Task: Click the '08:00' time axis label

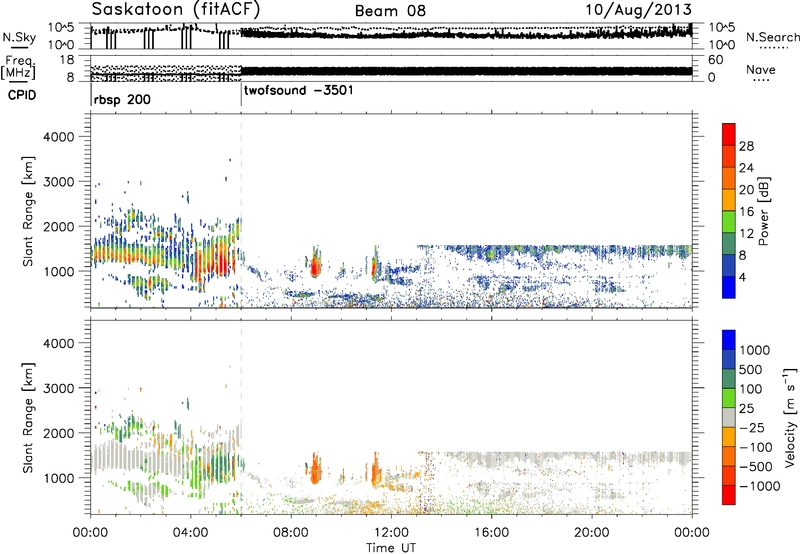Action: 291,533
